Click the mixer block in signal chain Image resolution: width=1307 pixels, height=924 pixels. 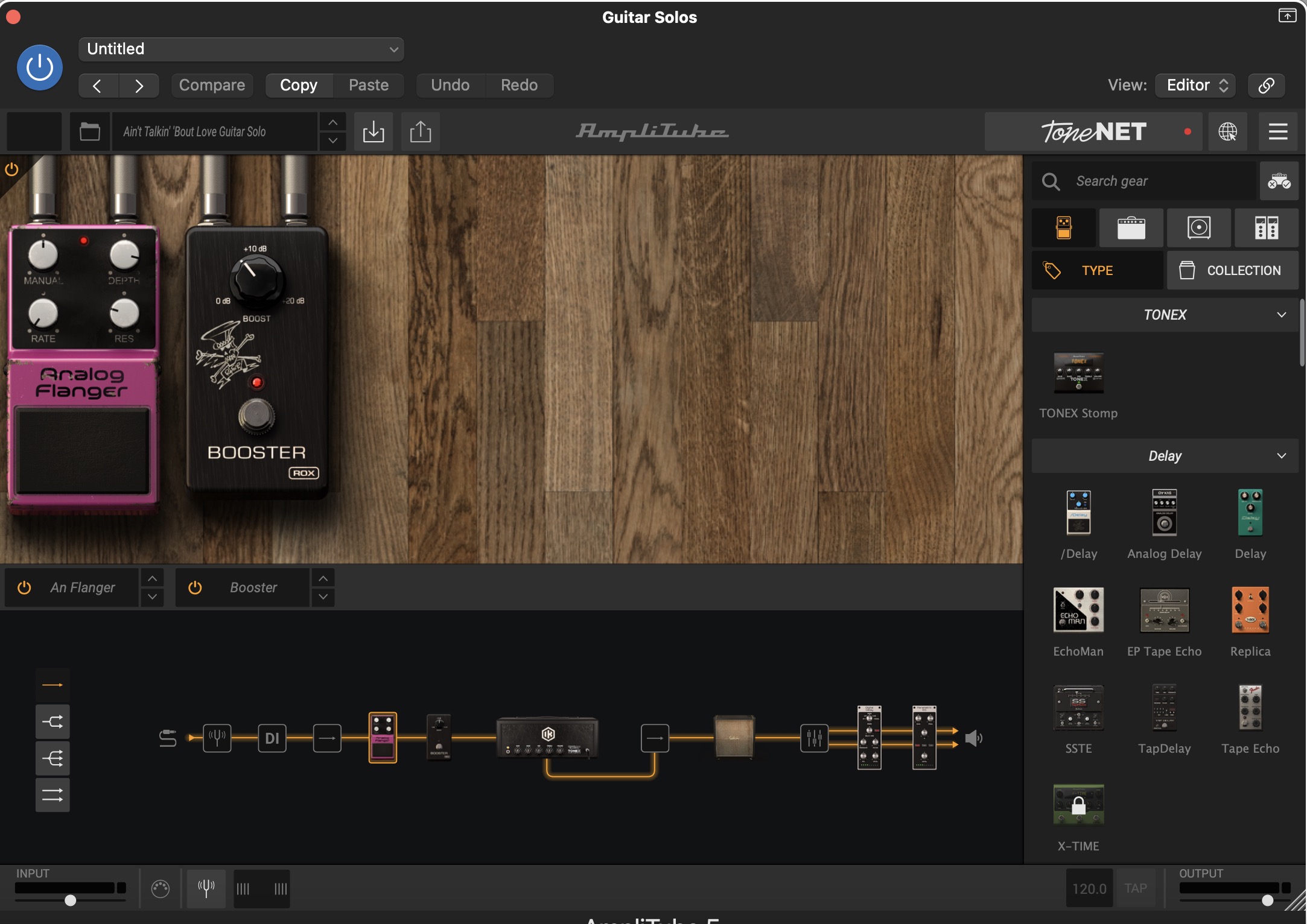[815, 738]
